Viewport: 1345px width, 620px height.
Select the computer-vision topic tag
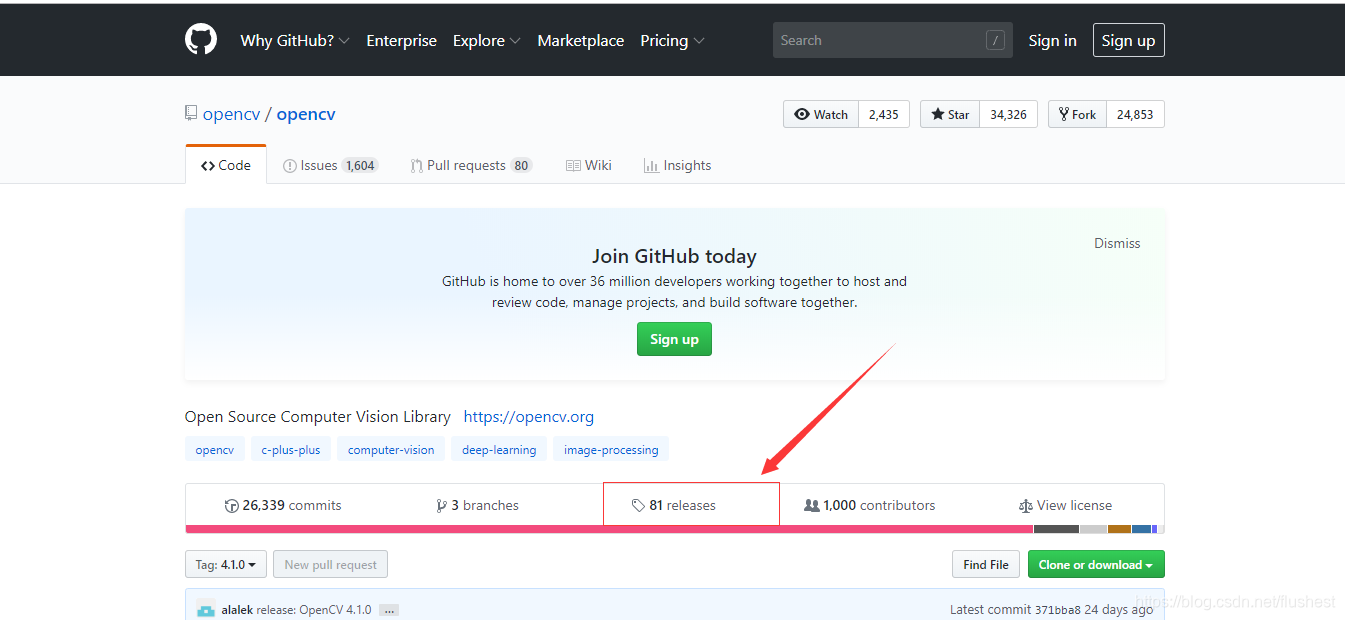(391, 449)
